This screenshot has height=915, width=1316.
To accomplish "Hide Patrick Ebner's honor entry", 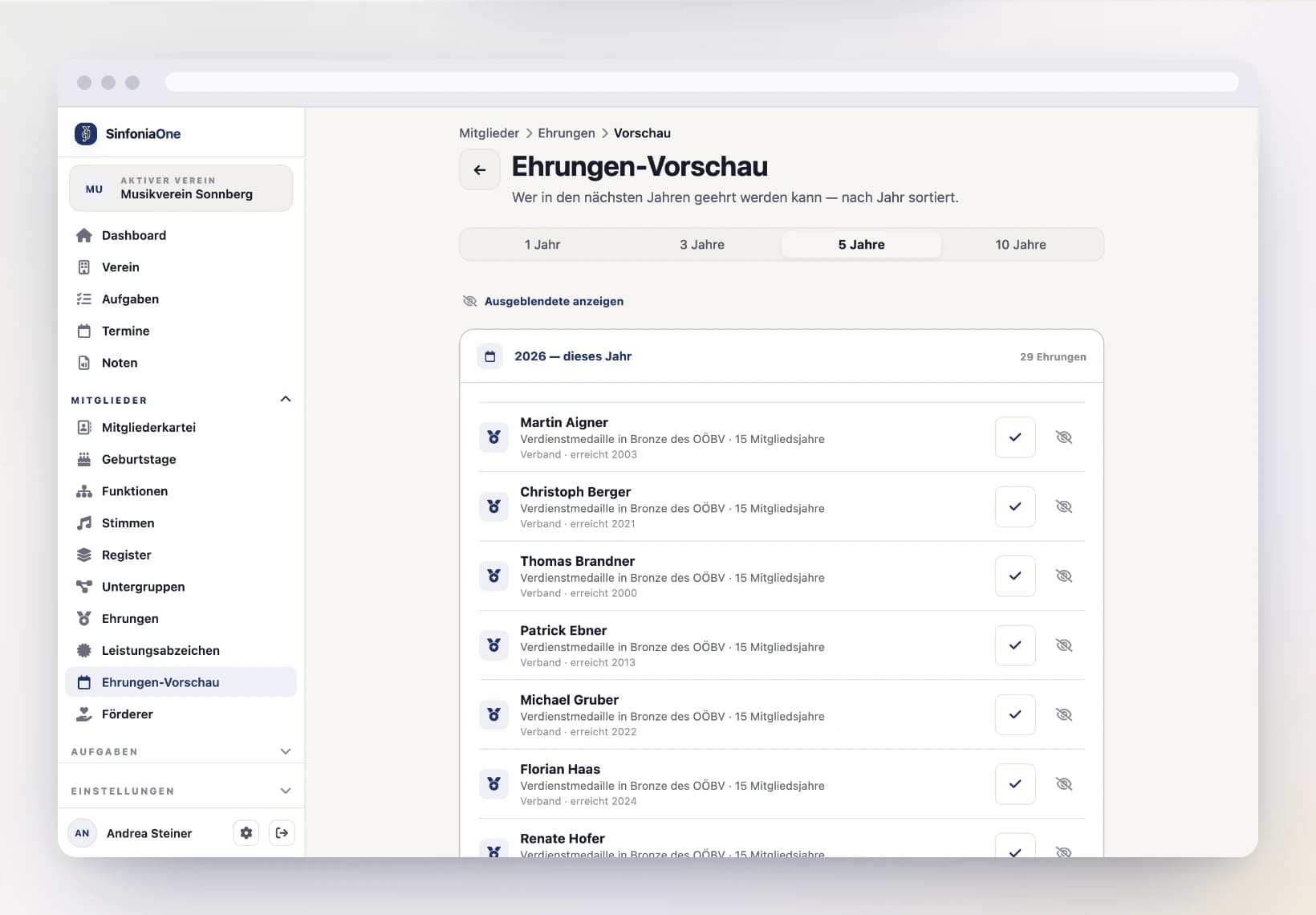I will click(1064, 645).
